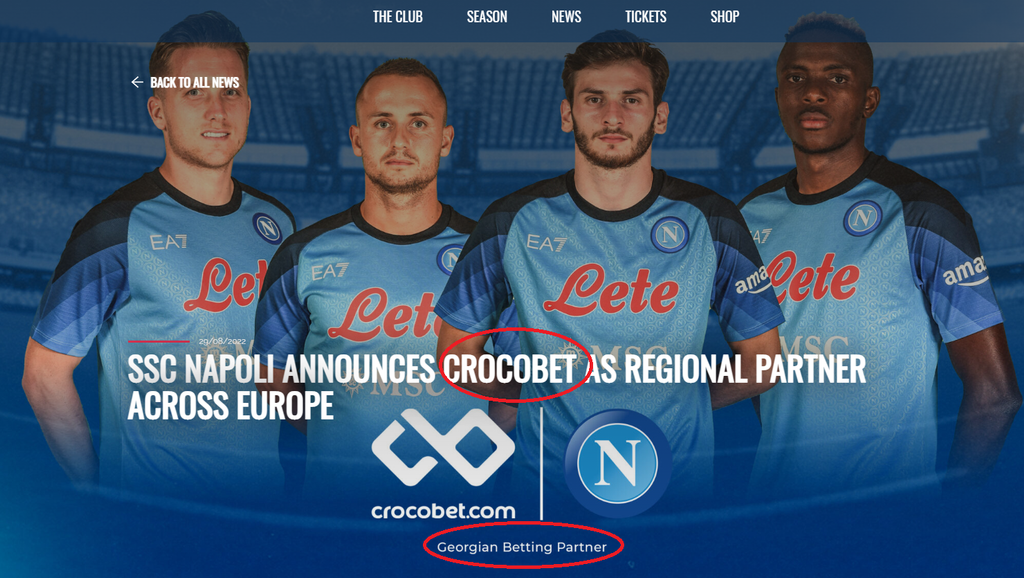Open the TICKETS page
Image resolution: width=1024 pixels, height=578 pixels.
point(645,17)
